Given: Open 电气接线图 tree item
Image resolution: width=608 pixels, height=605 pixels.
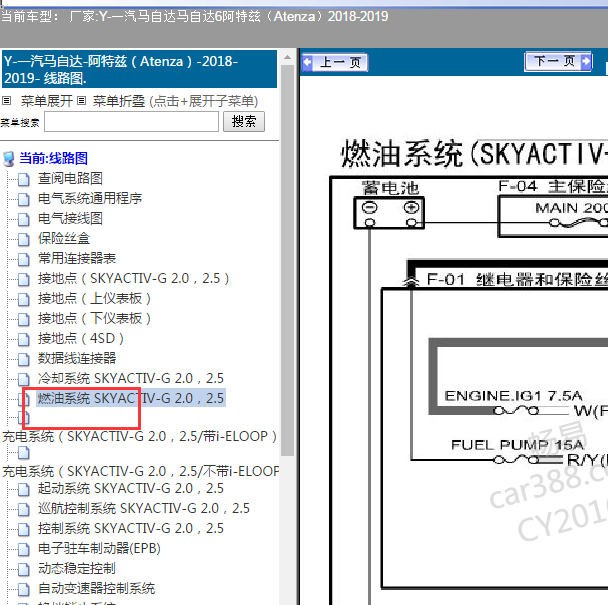Looking at the screenshot, I should click(x=70, y=218).
